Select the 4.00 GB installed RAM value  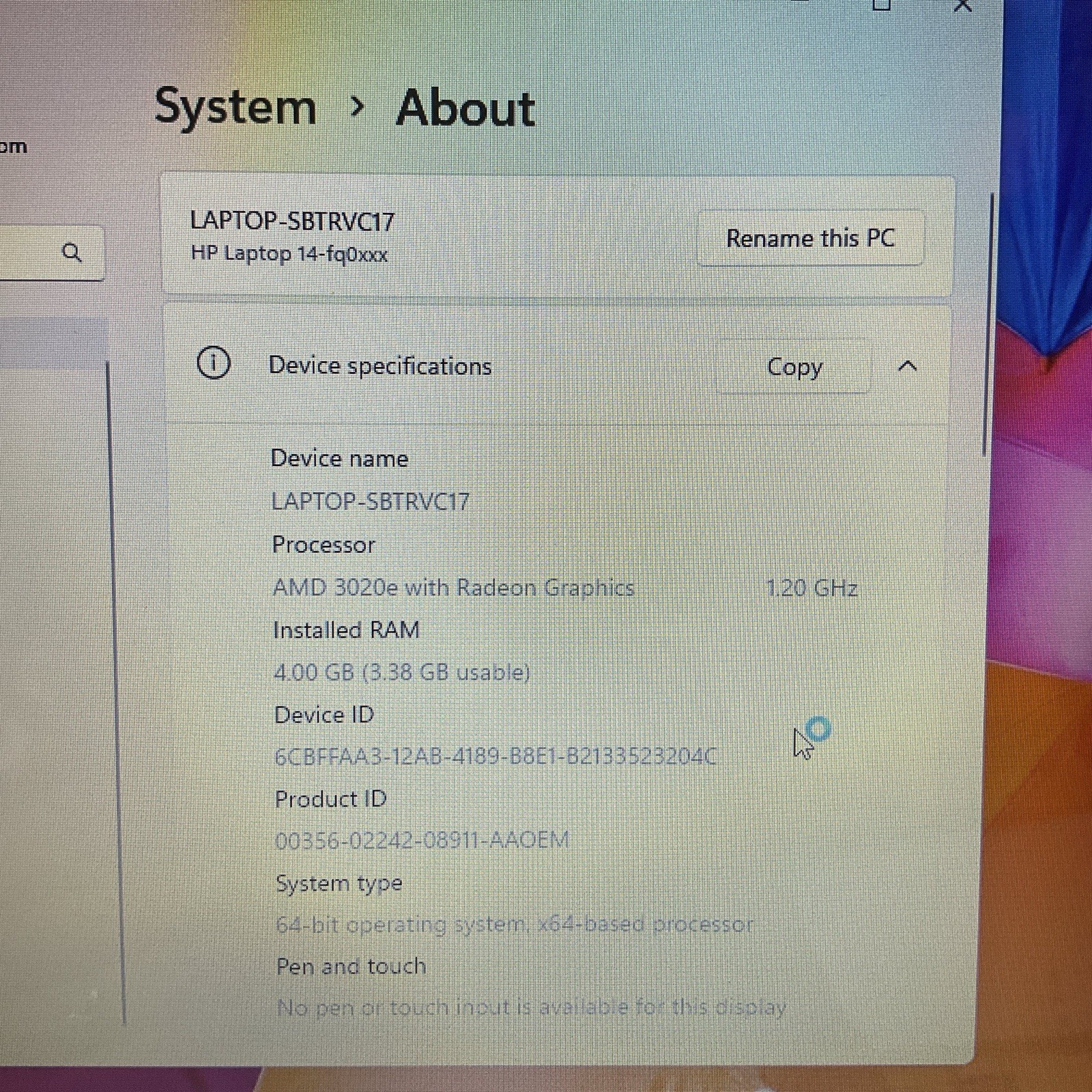coord(402,672)
